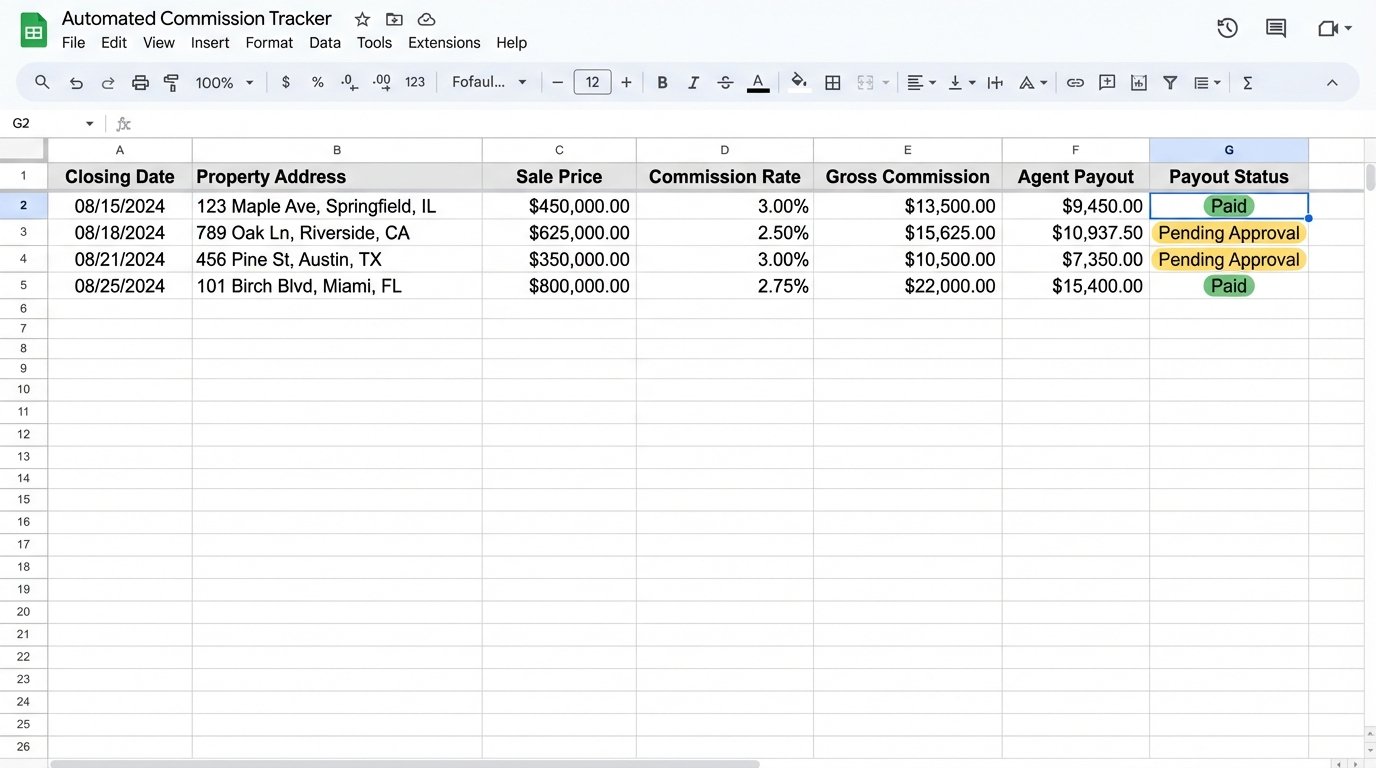Toggle bold formatting
1376x768 pixels.
click(662, 82)
